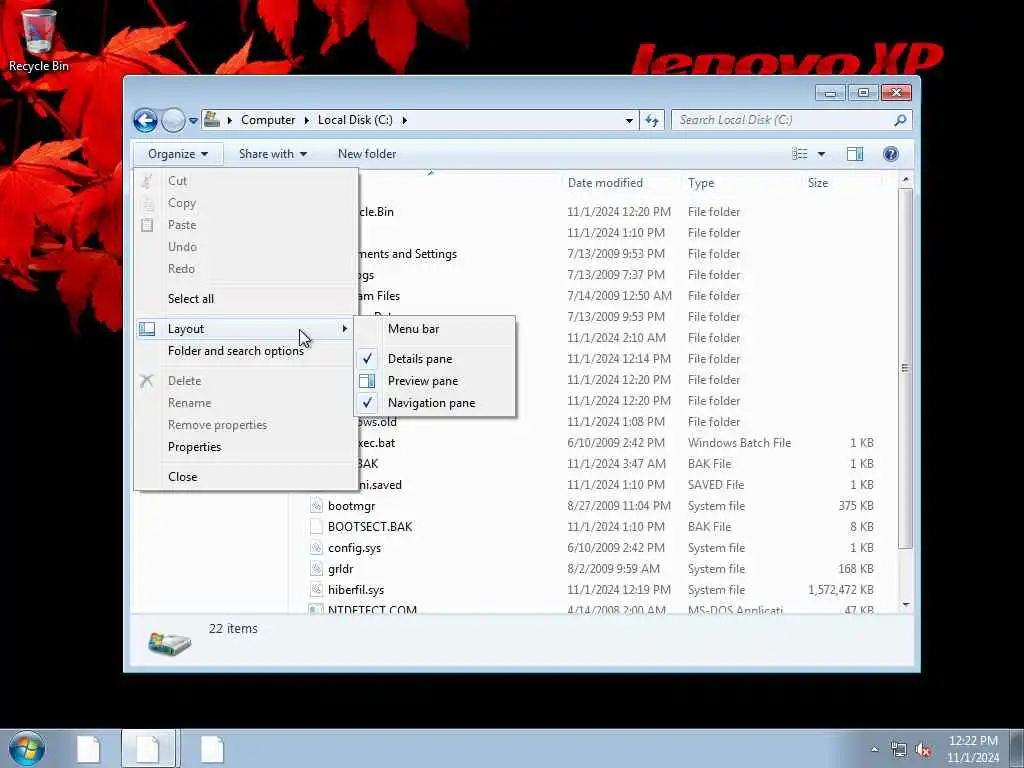Click the search magnifier icon
Screen dimensions: 1024x768
(x=901, y=120)
